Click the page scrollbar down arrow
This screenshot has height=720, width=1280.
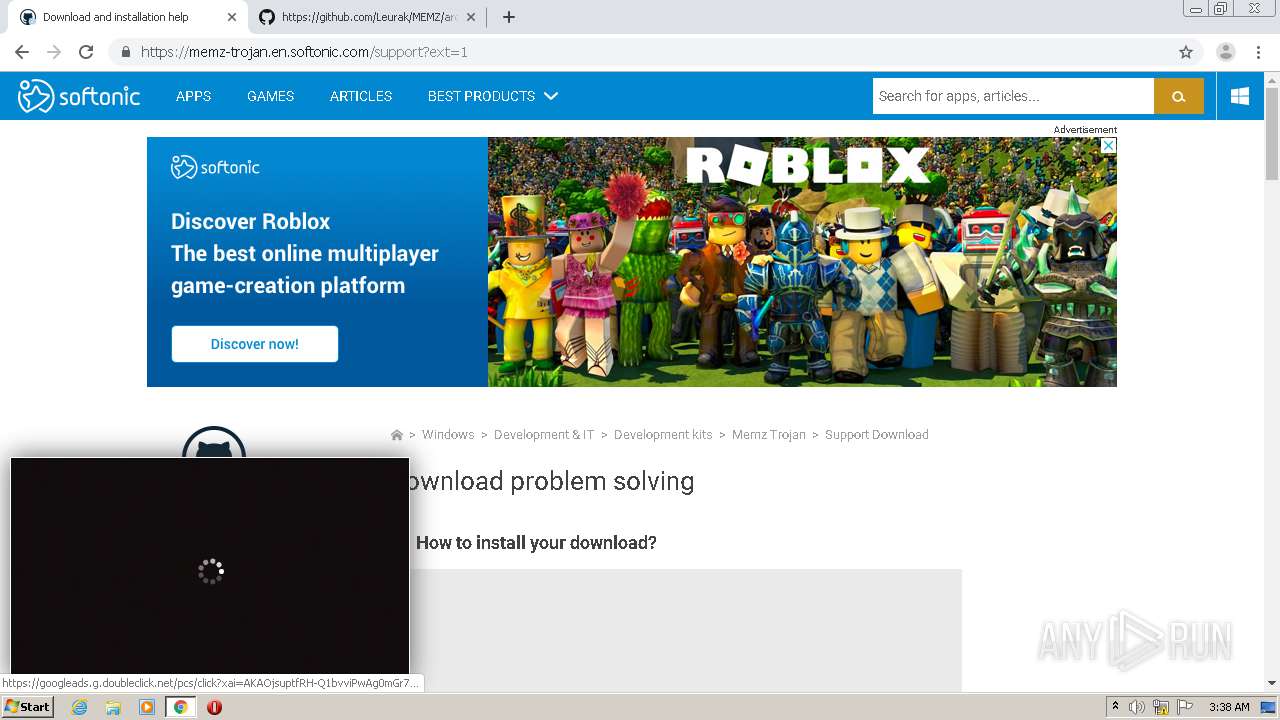[x=1272, y=683]
